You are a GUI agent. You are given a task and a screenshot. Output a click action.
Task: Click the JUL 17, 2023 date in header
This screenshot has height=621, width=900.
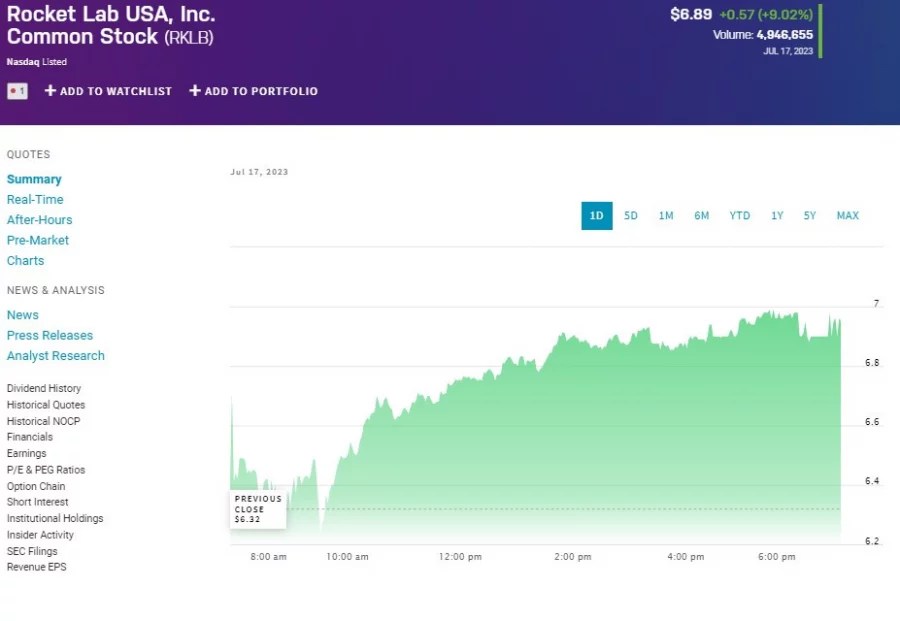click(x=788, y=51)
